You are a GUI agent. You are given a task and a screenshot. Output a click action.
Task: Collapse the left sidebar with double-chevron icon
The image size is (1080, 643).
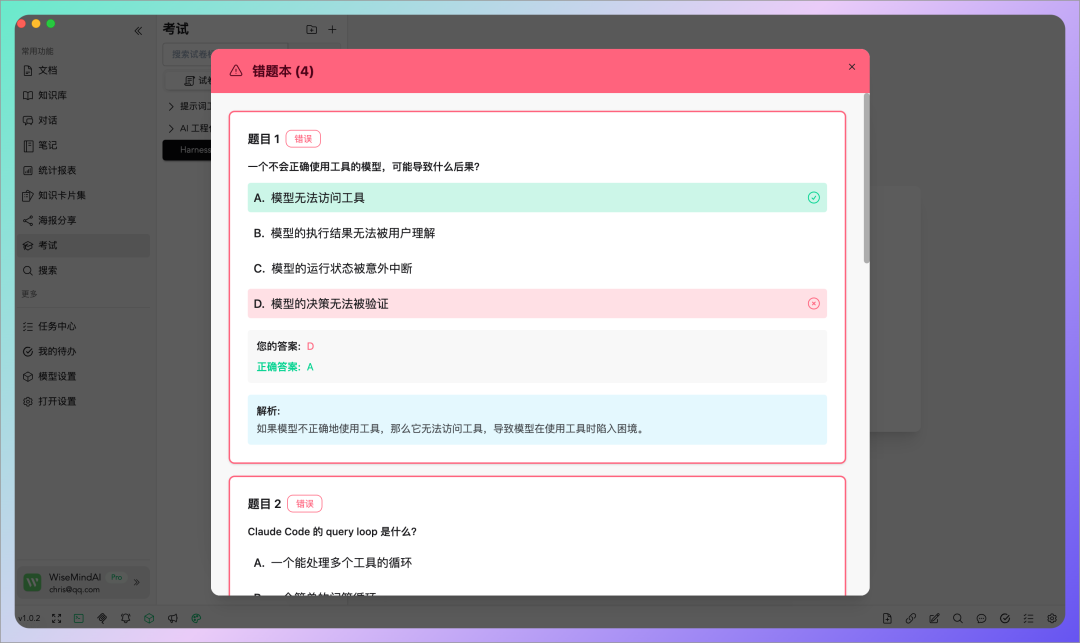coord(138,31)
